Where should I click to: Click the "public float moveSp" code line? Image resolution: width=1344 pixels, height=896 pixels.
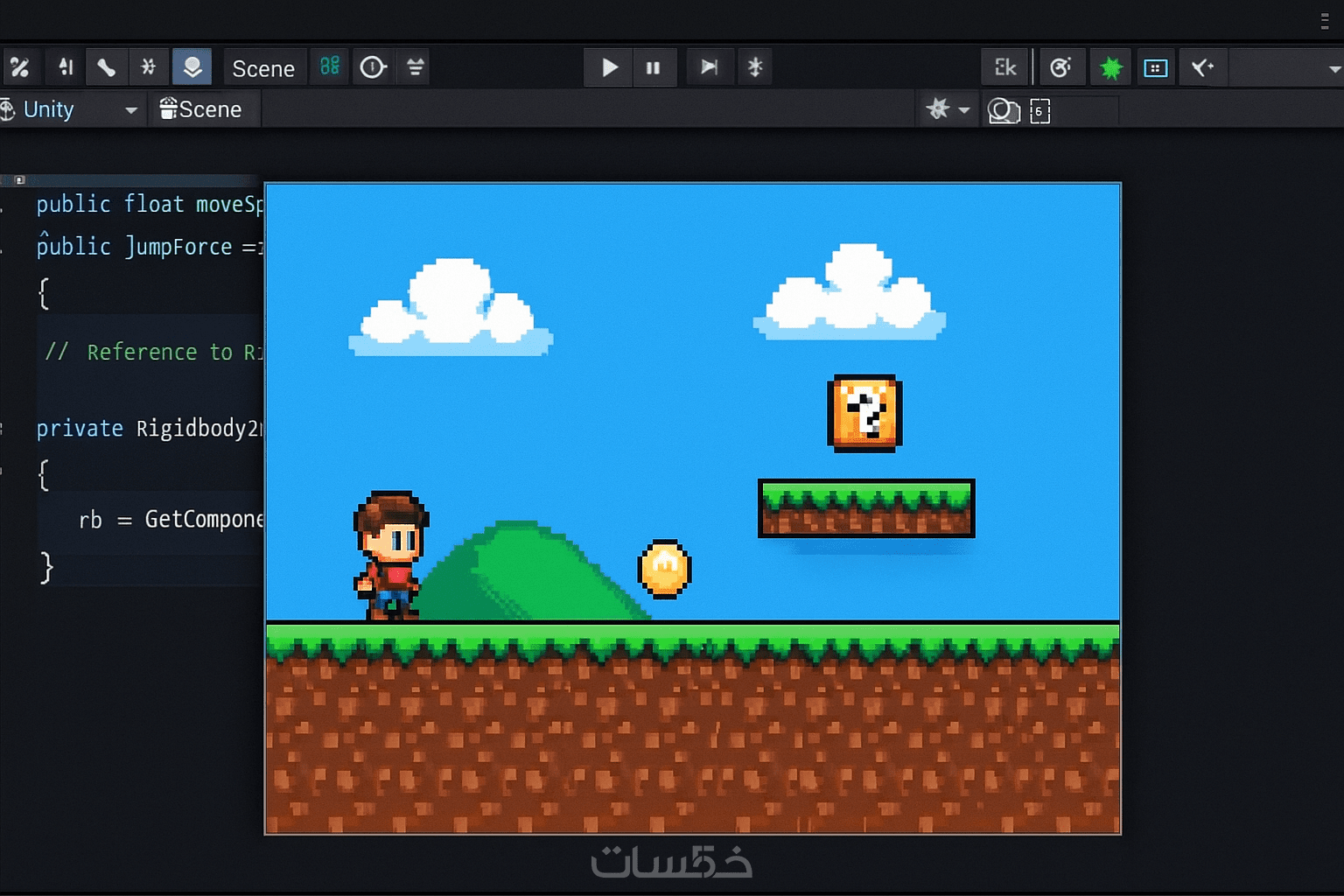click(x=149, y=204)
